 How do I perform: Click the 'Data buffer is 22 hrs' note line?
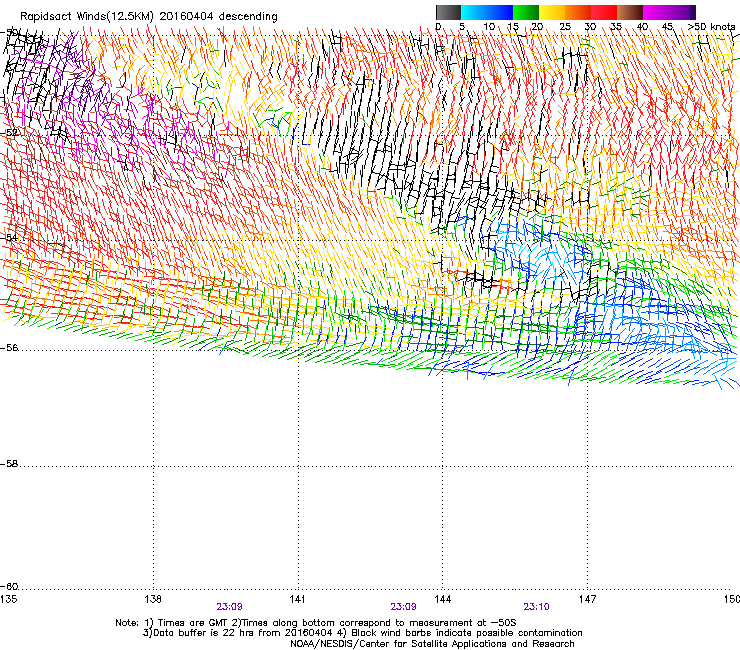coord(362,633)
